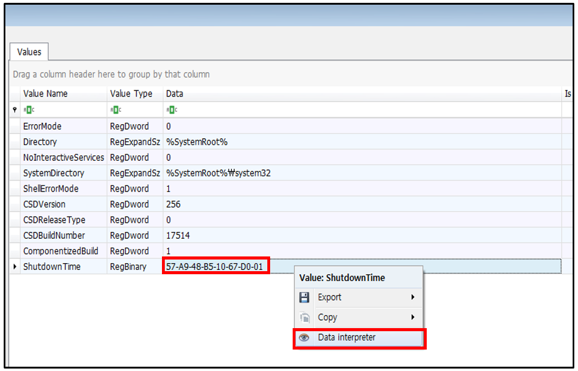
Task: Click the Data interpreter eye icon
Action: coord(304,337)
